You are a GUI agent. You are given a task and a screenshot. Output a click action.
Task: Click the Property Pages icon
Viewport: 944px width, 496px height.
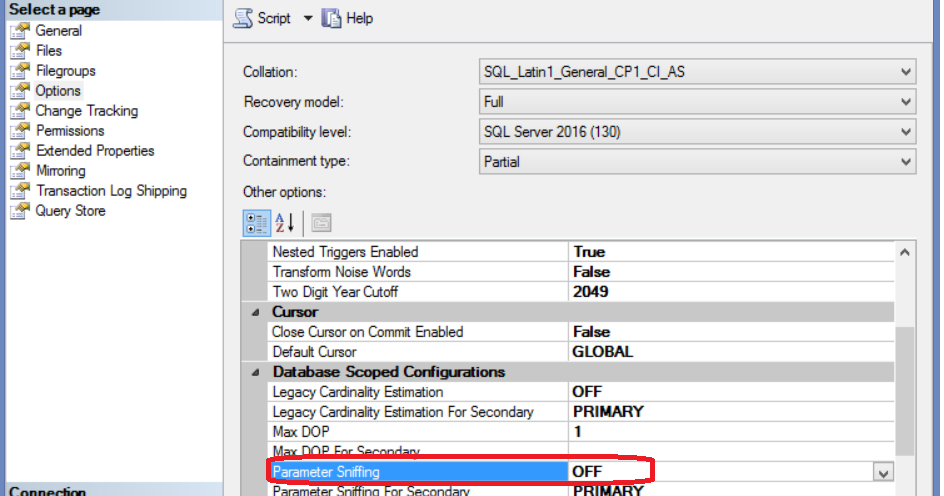click(x=321, y=223)
